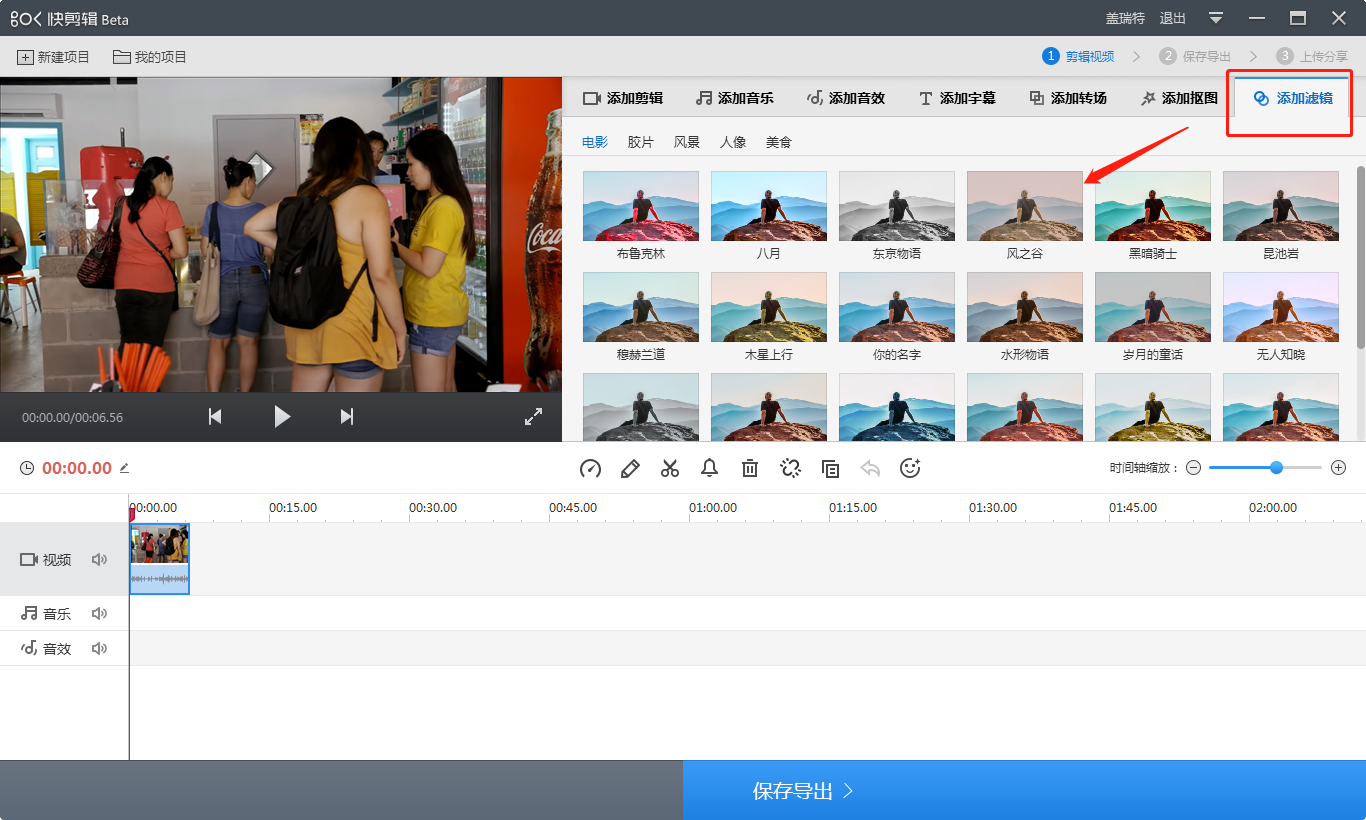Click the dashed-circle loop icon in timeline toolbar
The image size is (1366, 820).
[790, 468]
